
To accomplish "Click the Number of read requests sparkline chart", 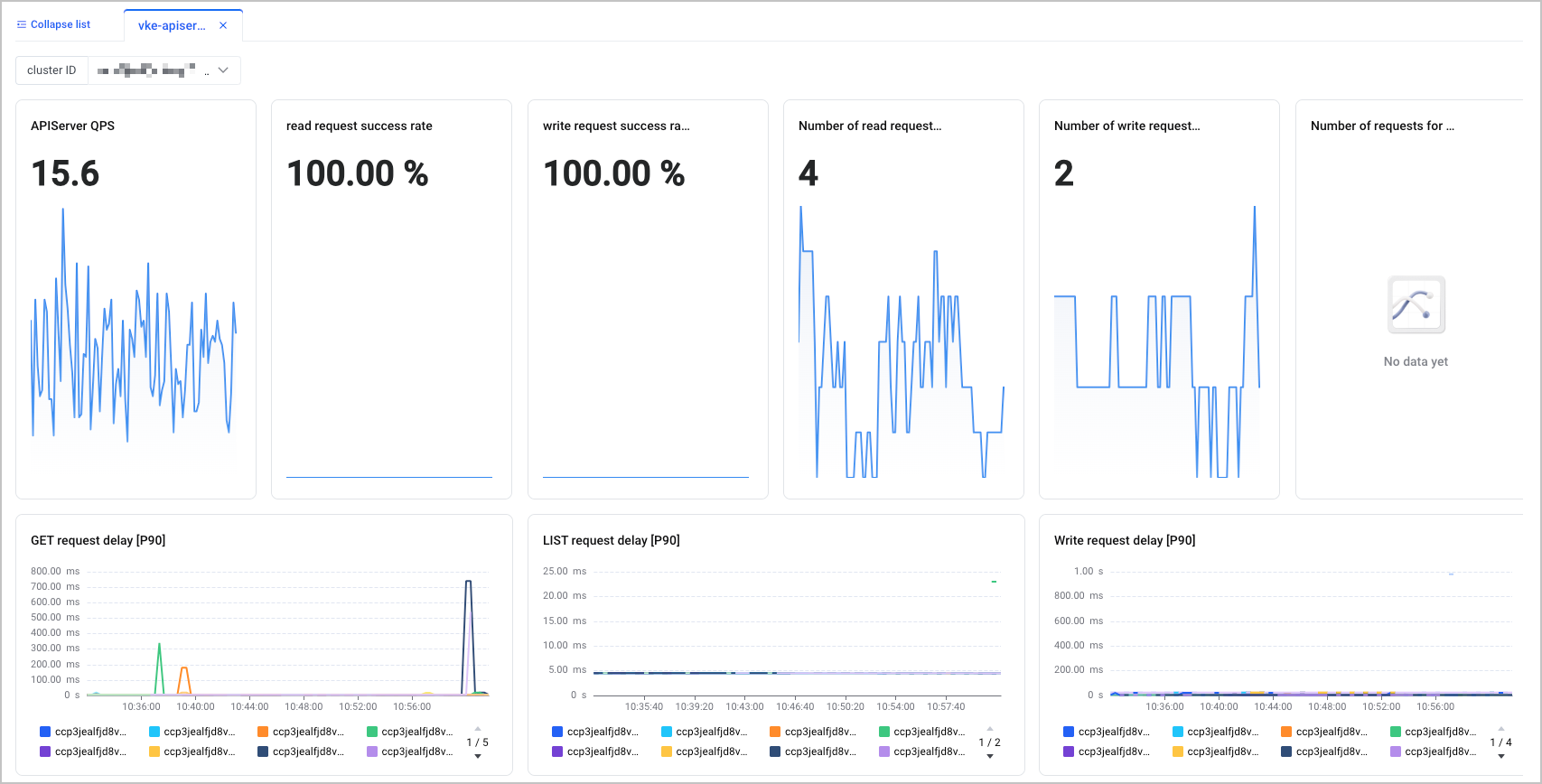I will (x=902, y=341).
